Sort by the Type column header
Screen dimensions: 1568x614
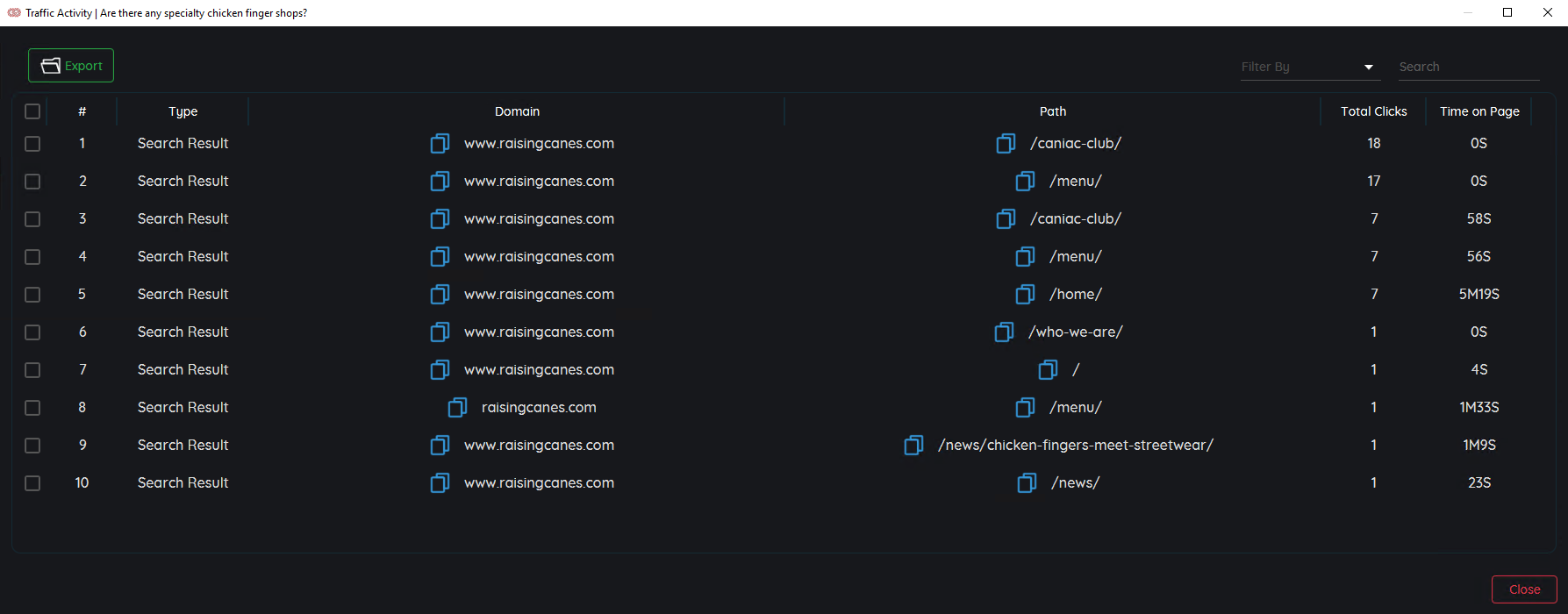[x=183, y=111]
